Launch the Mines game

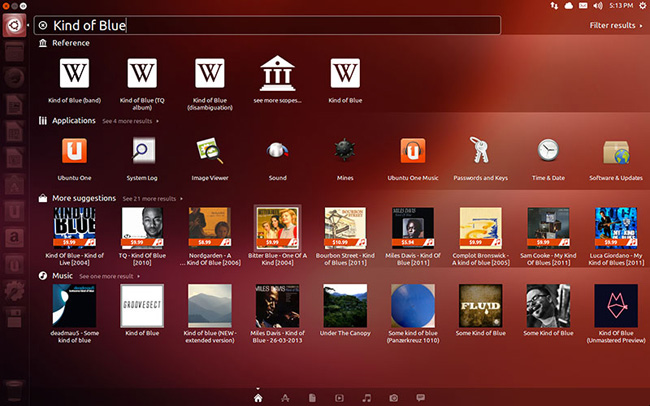click(x=345, y=150)
